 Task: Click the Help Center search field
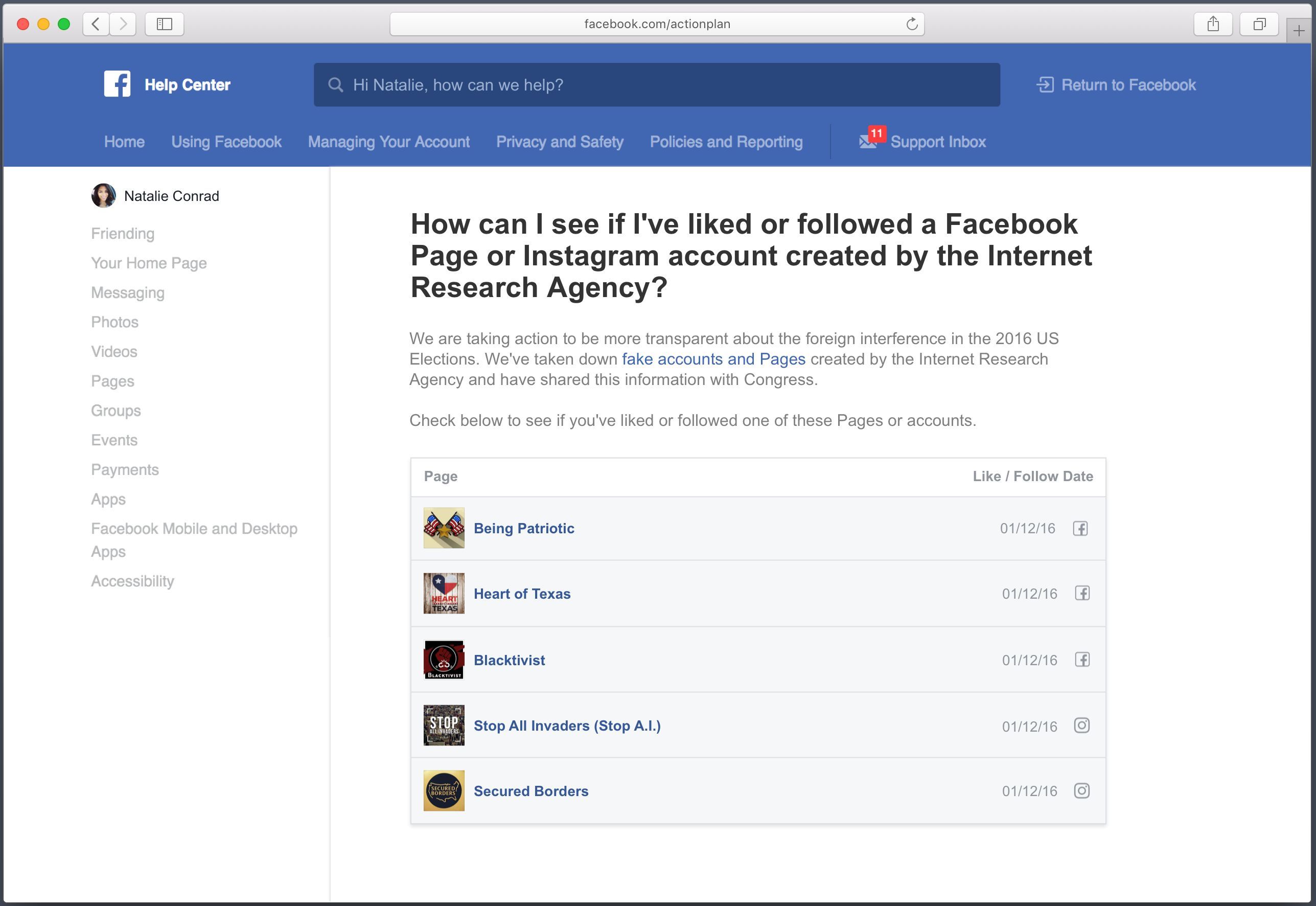pos(657,84)
